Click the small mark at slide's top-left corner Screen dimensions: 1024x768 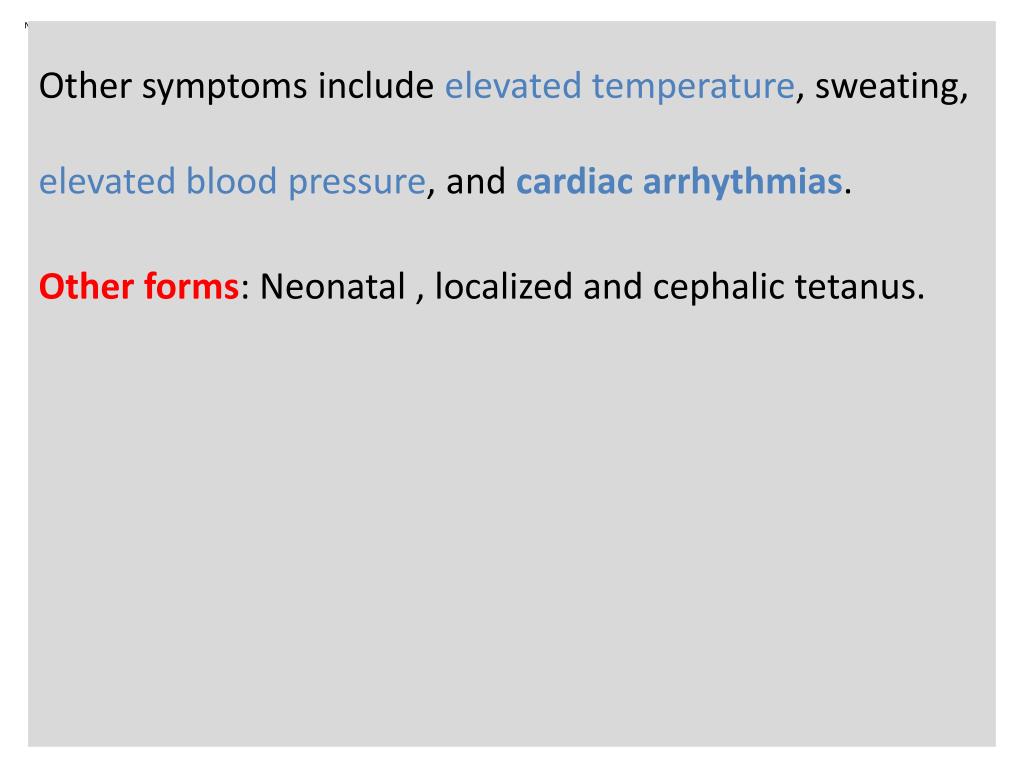[x=26, y=25]
